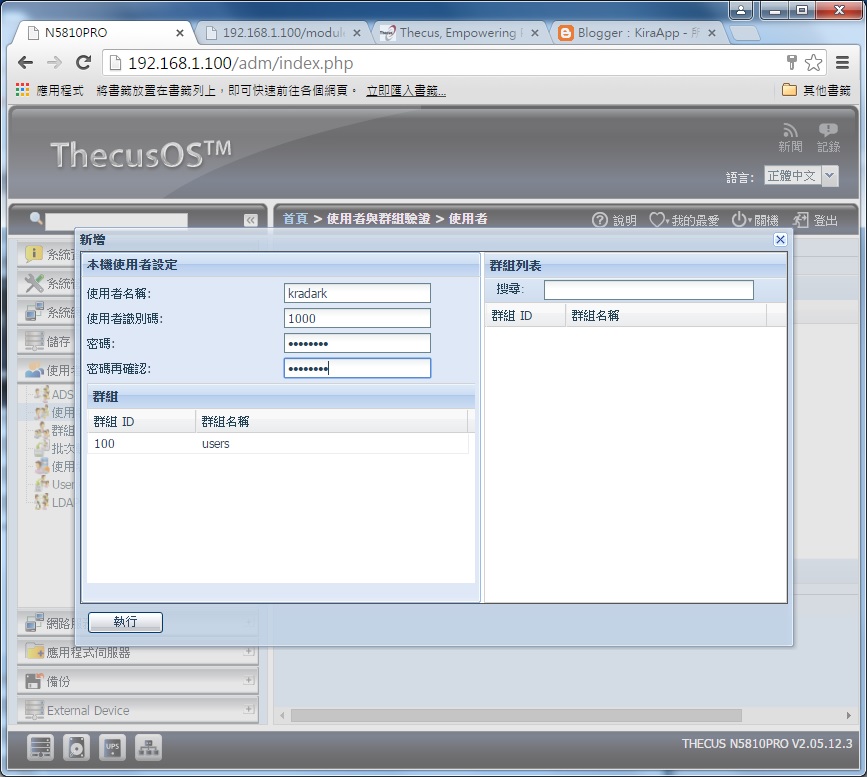The width and height of the screenshot is (867, 777).
Task: Click the 儲存 storage menu icon
Action: click(34, 341)
